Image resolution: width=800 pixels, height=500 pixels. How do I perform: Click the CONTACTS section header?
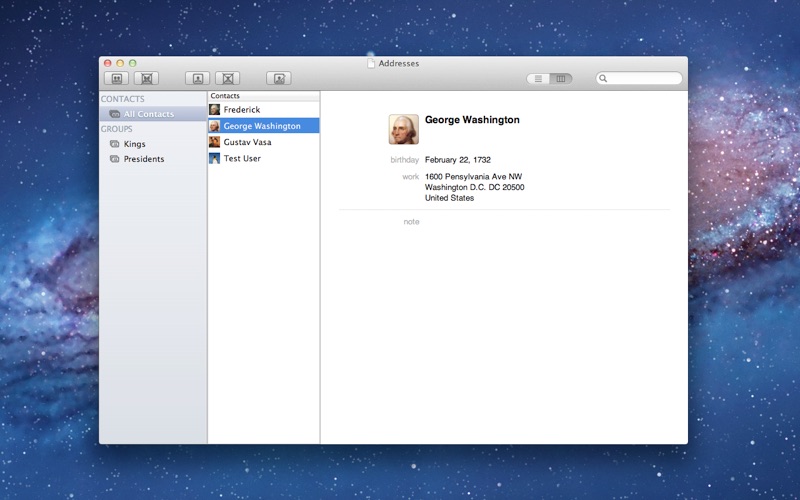tap(122, 99)
